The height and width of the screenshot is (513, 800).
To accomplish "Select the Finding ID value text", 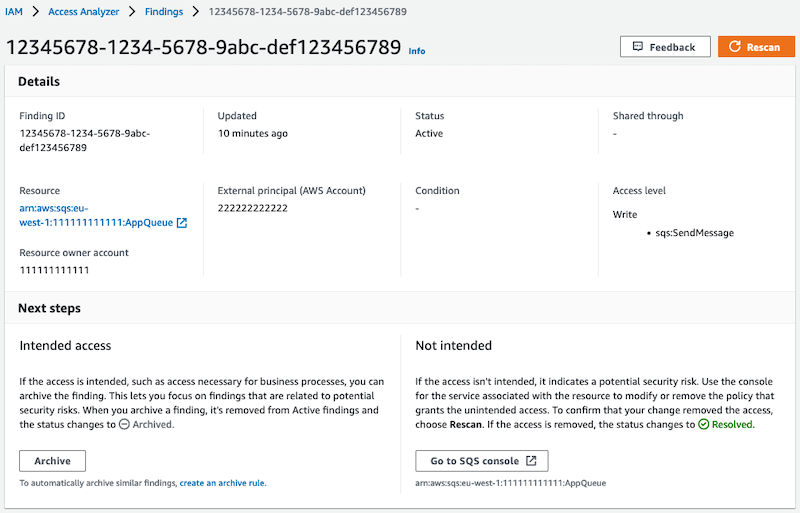I will tap(85, 140).
